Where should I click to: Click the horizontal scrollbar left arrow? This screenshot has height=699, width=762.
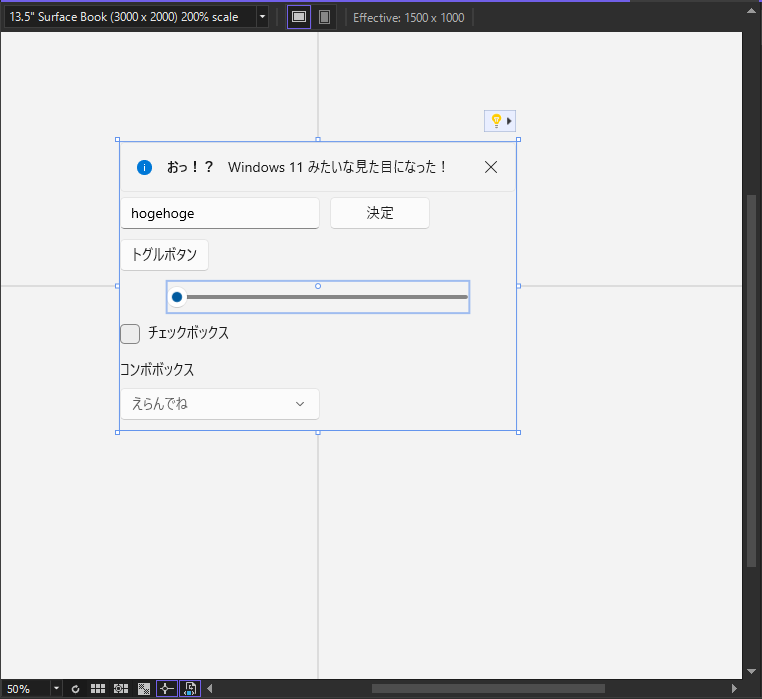(210, 689)
